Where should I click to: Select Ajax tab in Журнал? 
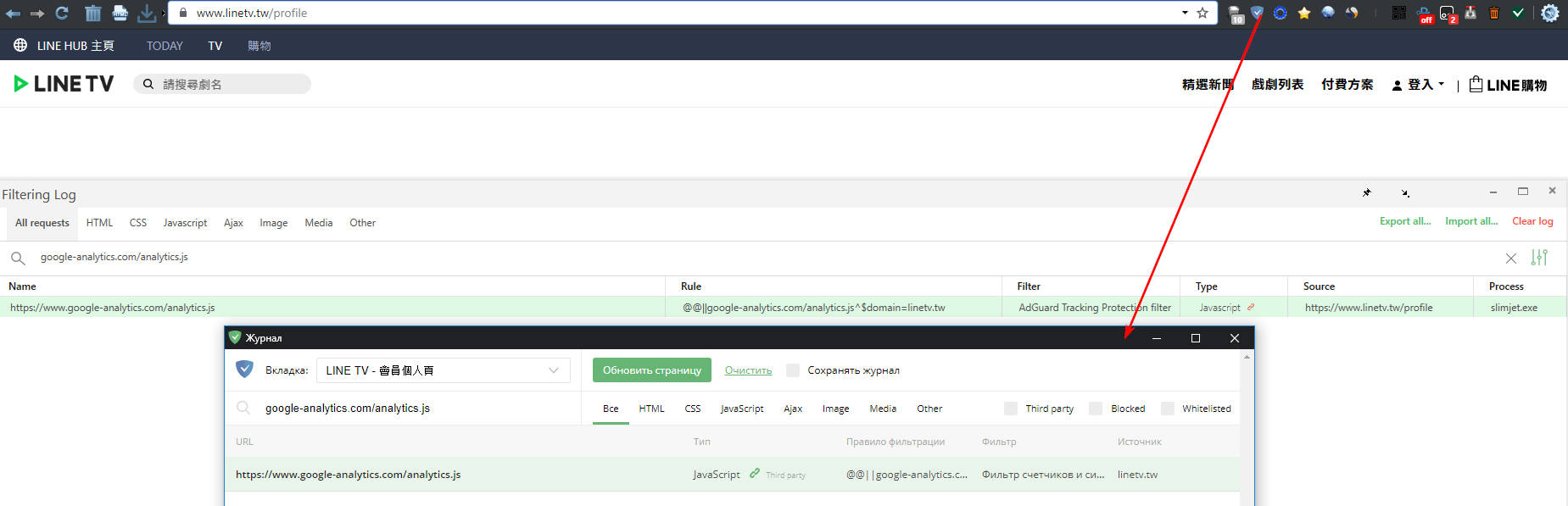click(x=793, y=409)
